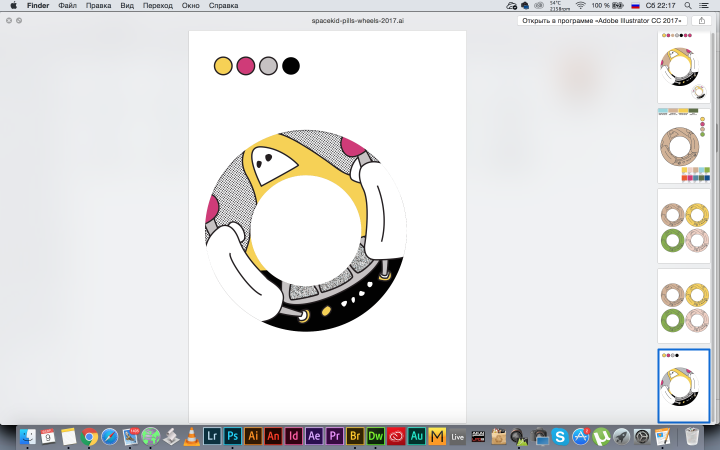Click the black color circle in artwork
This screenshot has height=450, width=720.
[x=291, y=66]
